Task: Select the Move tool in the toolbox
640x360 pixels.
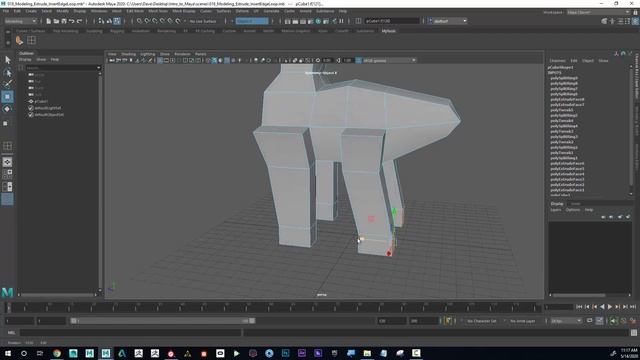Action: (7, 97)
